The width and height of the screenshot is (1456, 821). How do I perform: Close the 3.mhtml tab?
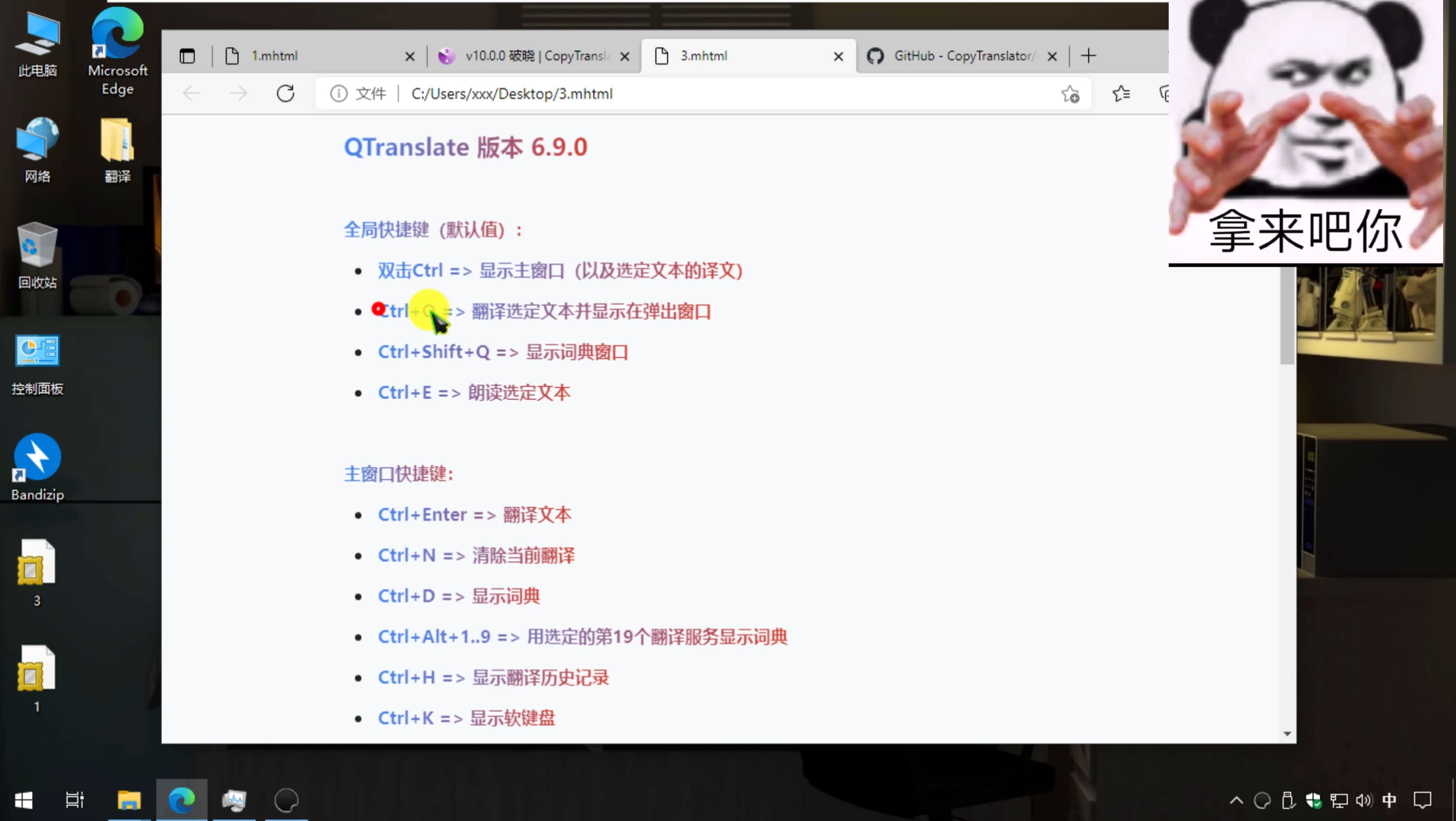coord(838,56)
